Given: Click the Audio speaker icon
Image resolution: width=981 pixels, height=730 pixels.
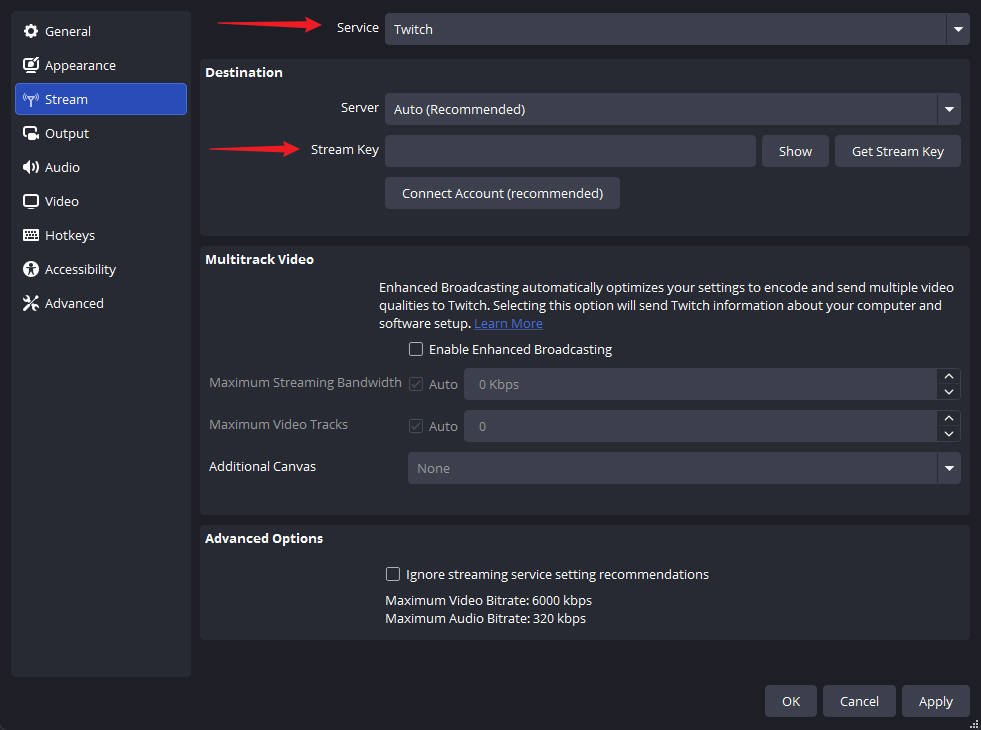Looking at the screenshot, I should [31, 167].
